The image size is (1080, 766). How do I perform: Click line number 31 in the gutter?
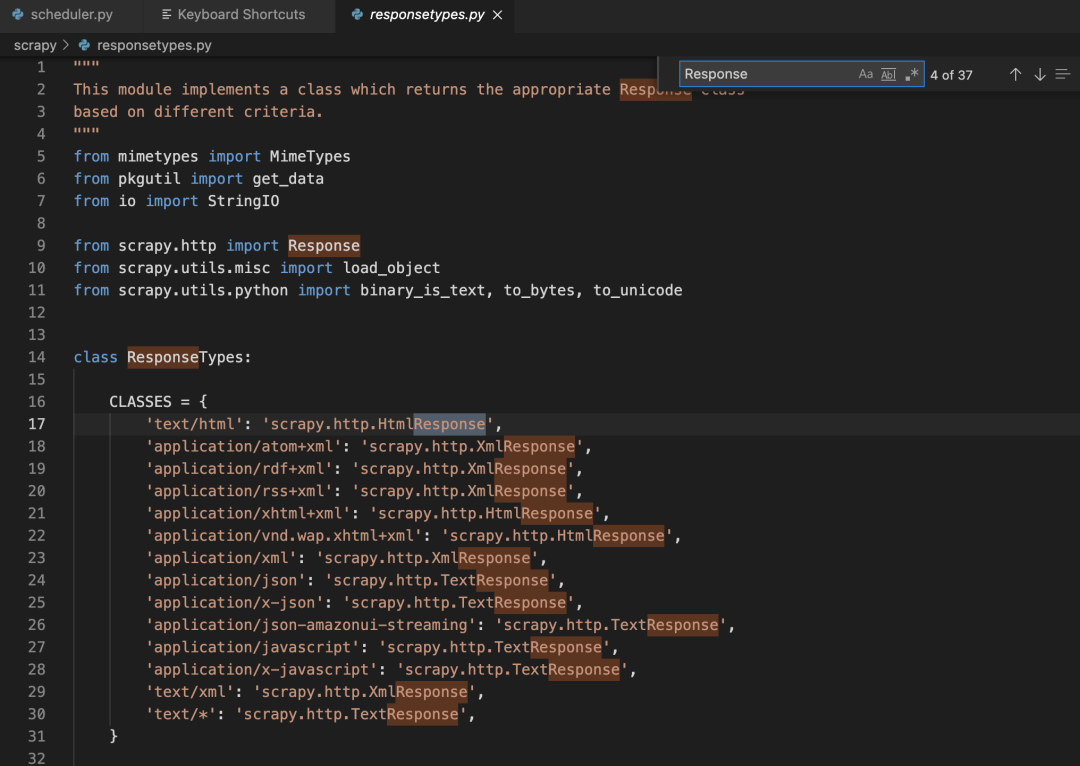point(37,736)
